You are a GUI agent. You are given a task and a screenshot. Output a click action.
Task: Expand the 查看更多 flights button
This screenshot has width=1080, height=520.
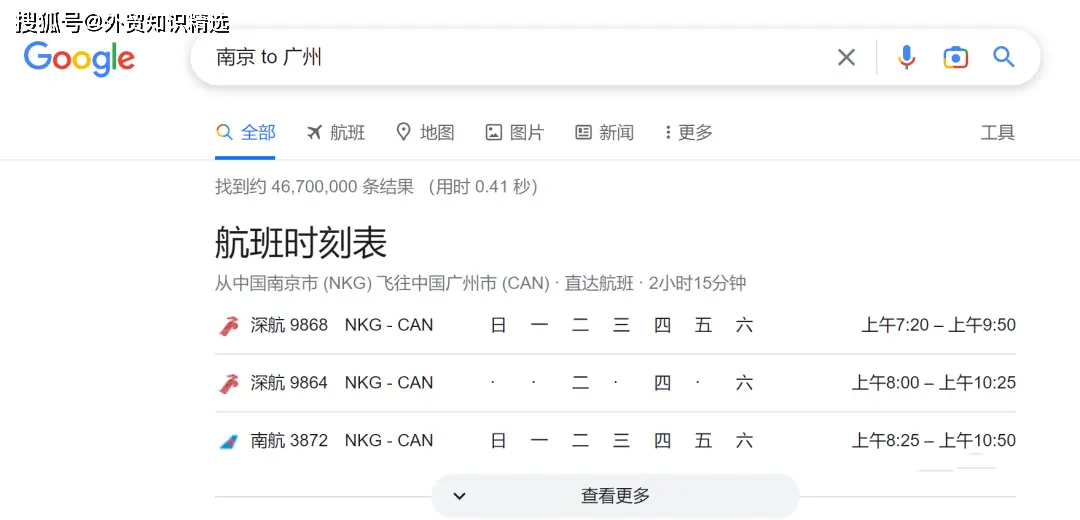(615, 496)
